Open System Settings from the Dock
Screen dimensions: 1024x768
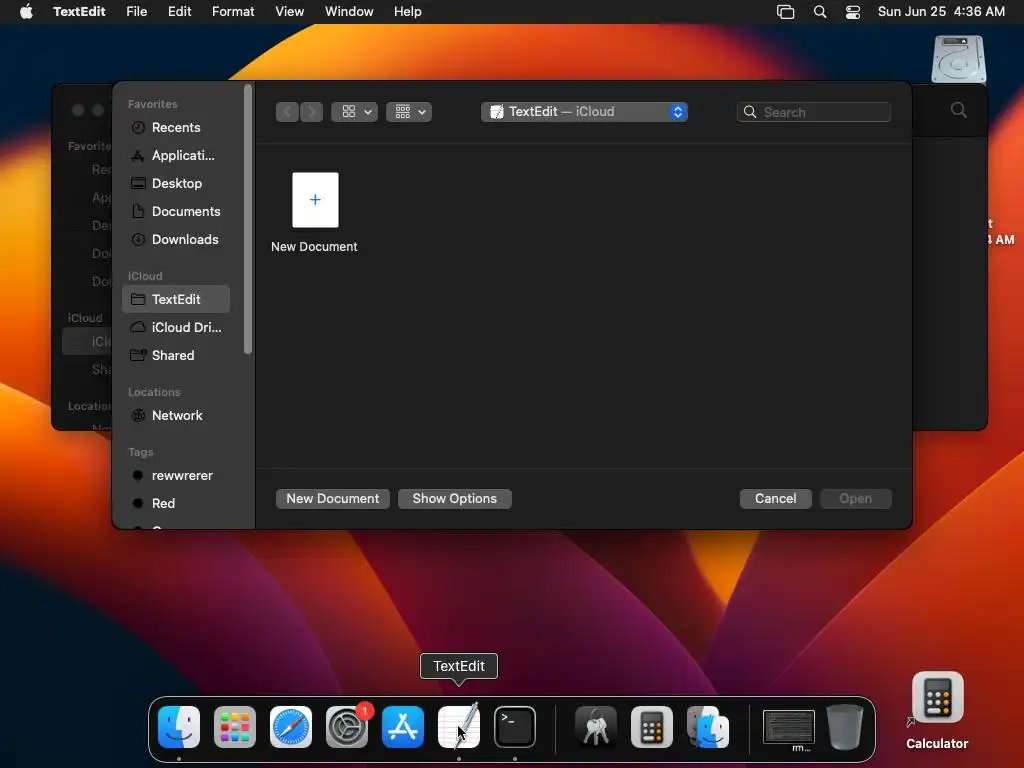[x=347, y=727]
